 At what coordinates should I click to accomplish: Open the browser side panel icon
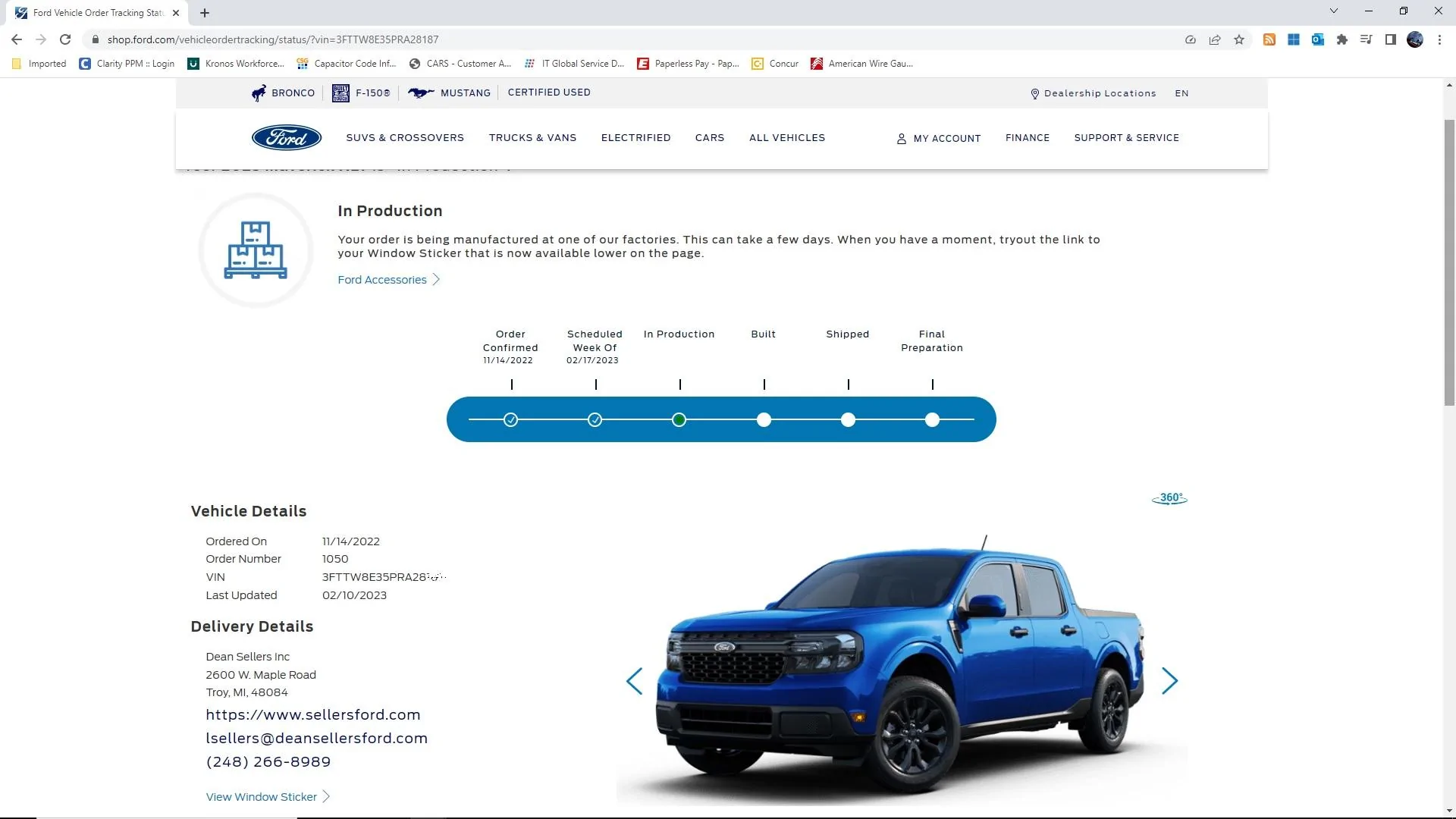(x=1391, y=39)
